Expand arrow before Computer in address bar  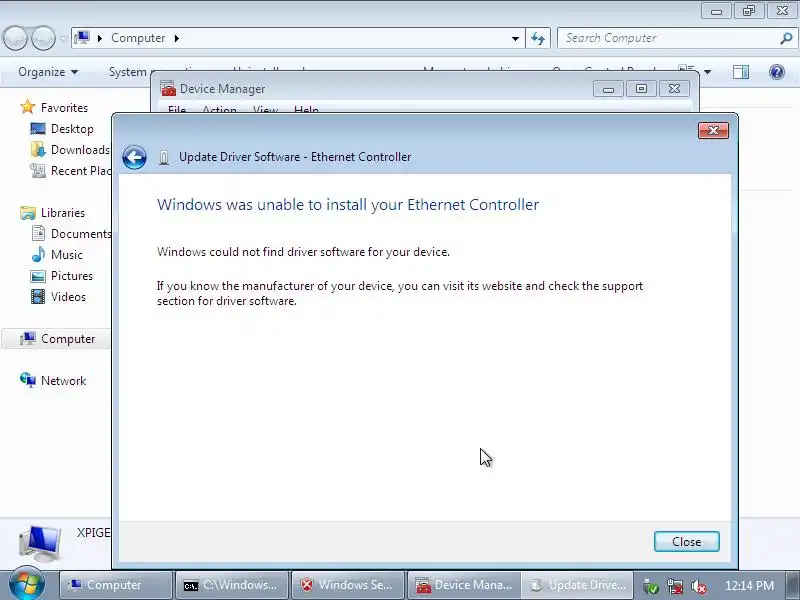(x=100, y=38)
